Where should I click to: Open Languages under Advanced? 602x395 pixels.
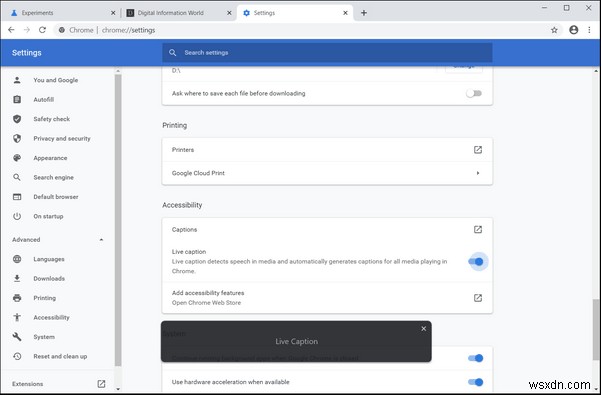[x=49, y=259]
